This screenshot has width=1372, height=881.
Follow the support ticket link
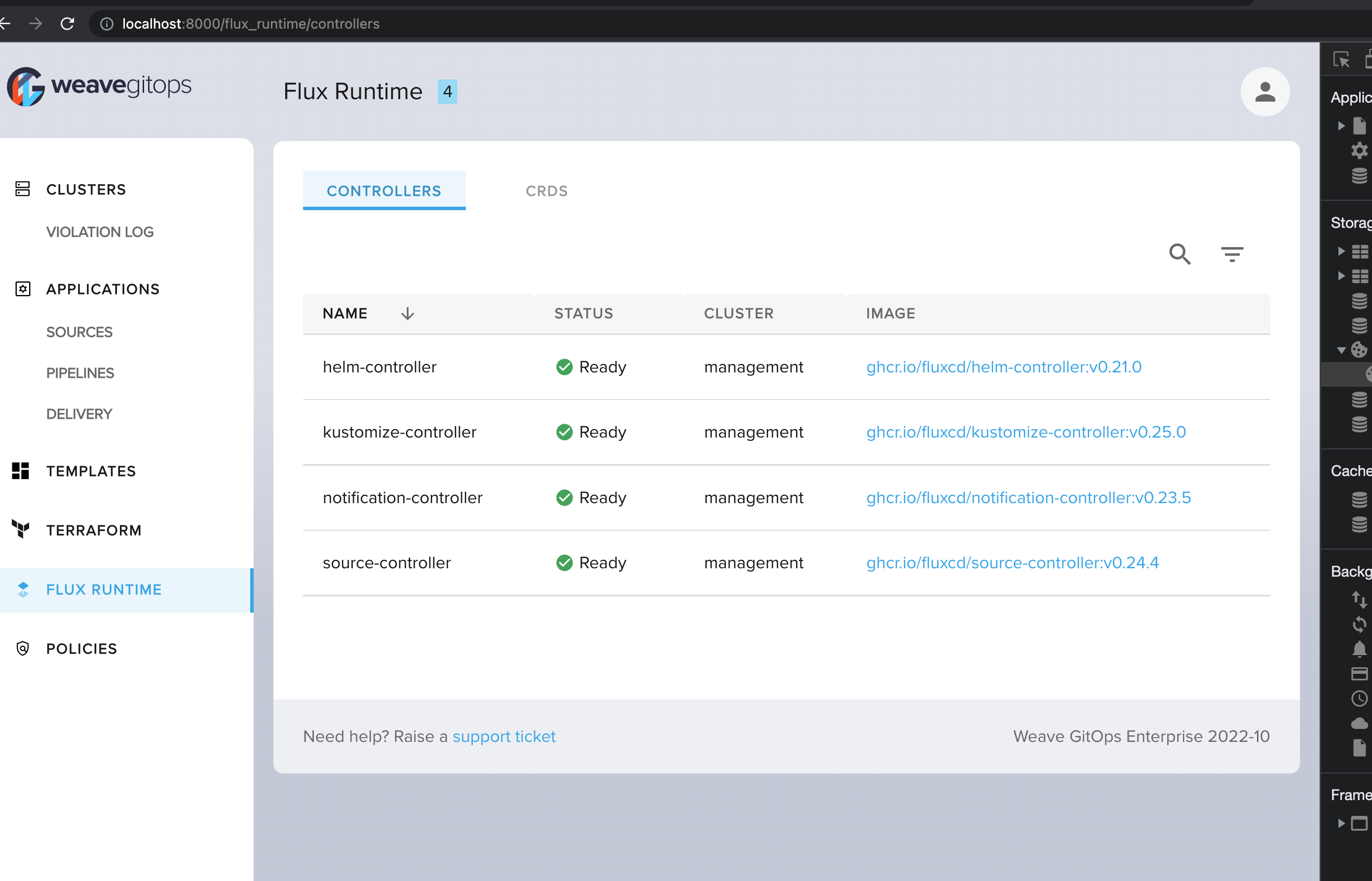(x=504, y=736)
